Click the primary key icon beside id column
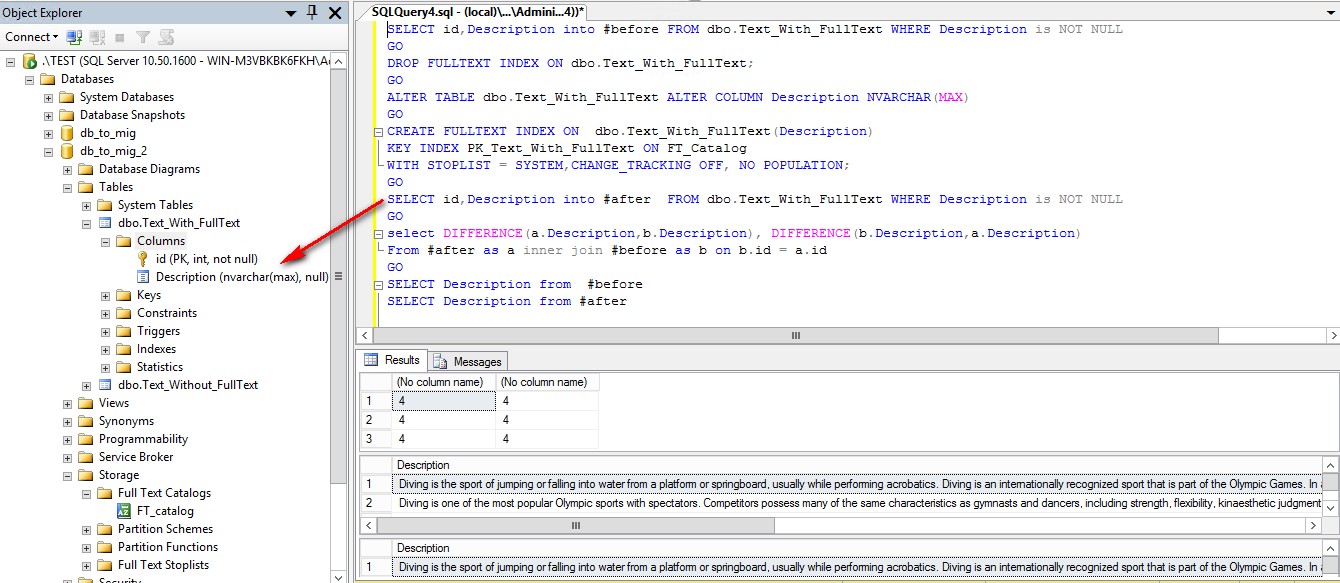This screenshot has height=583, width=1340. pyautogui.click(x=143, y=259)
